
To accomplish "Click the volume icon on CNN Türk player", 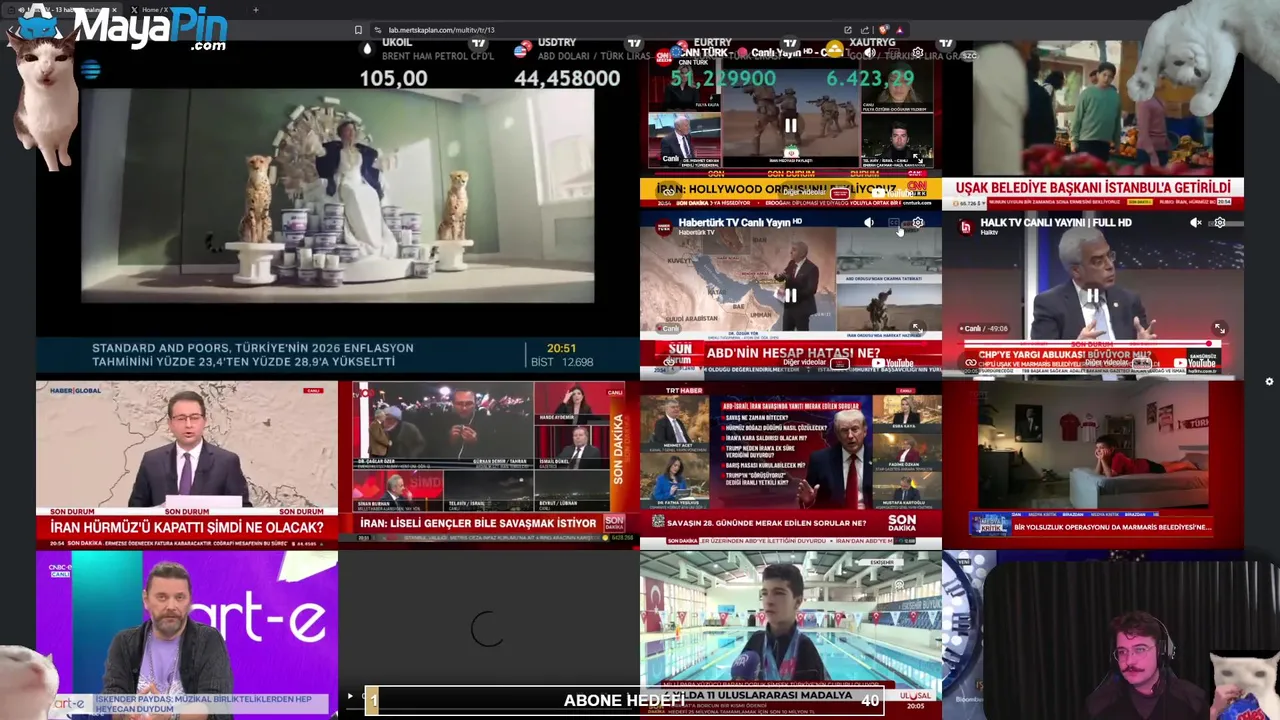I will coord(869,53).
